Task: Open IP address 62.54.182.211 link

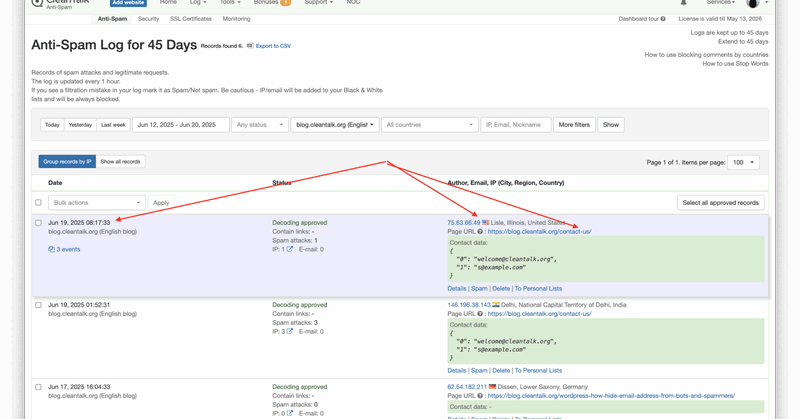Action: pos(467,387)
